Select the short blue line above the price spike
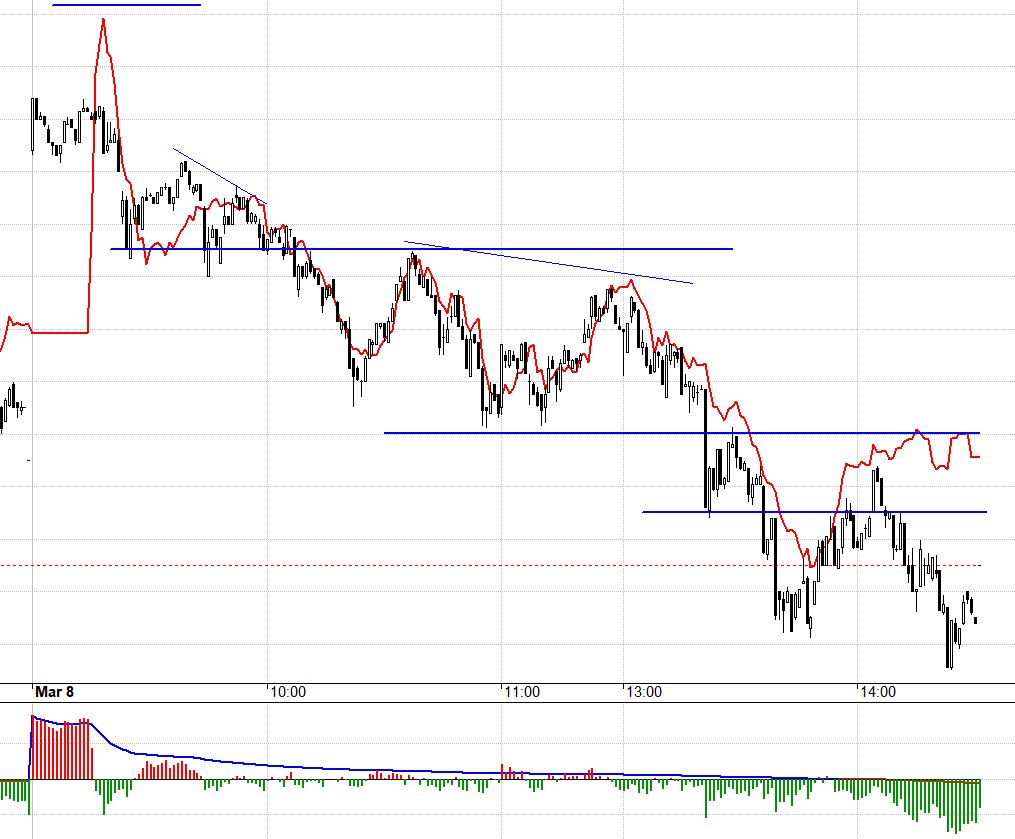The image size is (1015, 839). click(x=126, y=5)
